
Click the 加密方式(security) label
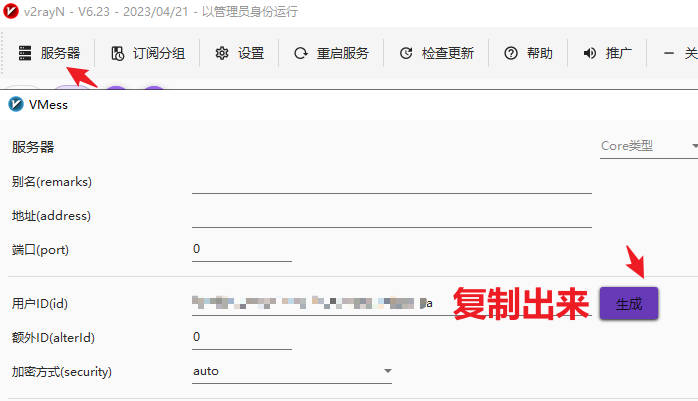tap(61, 372)
